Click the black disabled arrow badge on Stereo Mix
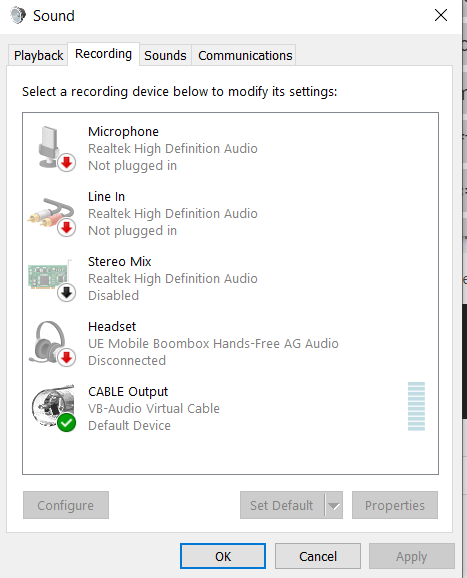The image size is (467, 578). coord(66,293)
